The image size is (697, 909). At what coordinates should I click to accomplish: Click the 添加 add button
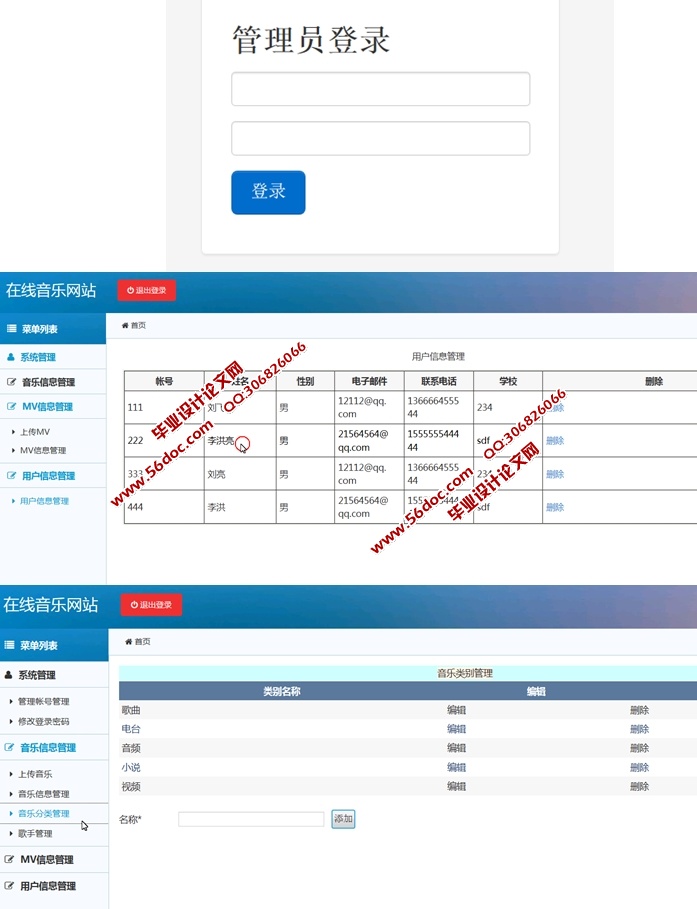pos(343,819)
